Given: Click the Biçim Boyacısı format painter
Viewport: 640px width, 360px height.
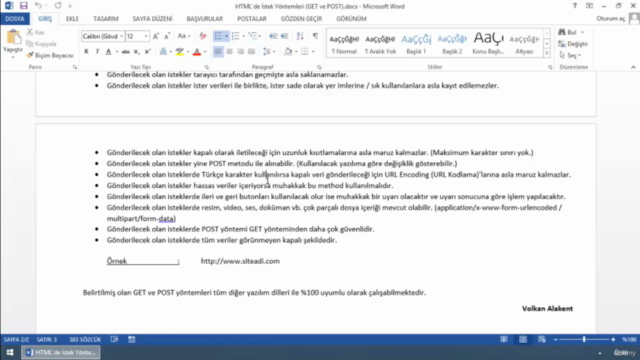Looking at the screenshot, I should (x=50, y=55).
